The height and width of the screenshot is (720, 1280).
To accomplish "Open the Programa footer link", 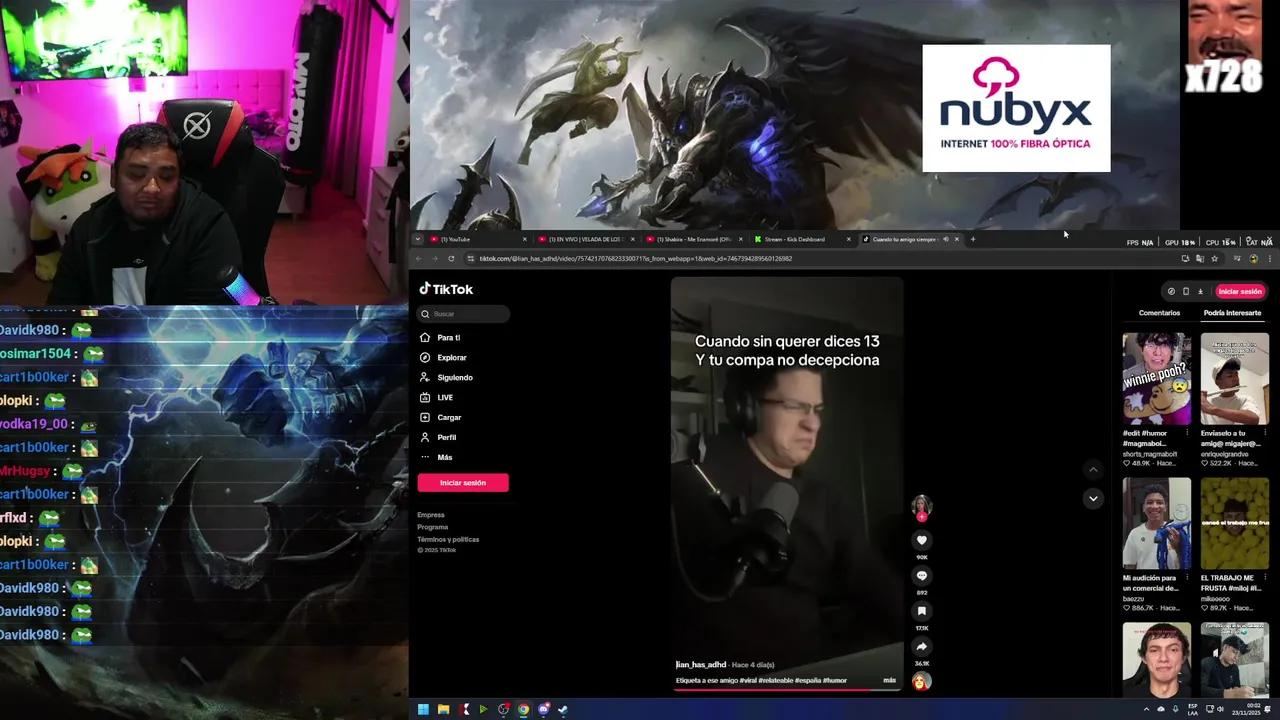I will pos(432,527).
